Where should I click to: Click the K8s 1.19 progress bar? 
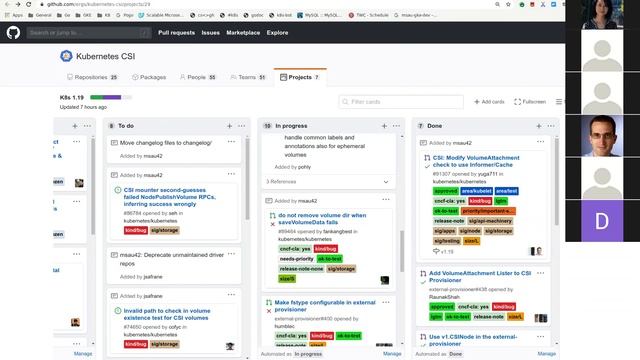[111, 97]
